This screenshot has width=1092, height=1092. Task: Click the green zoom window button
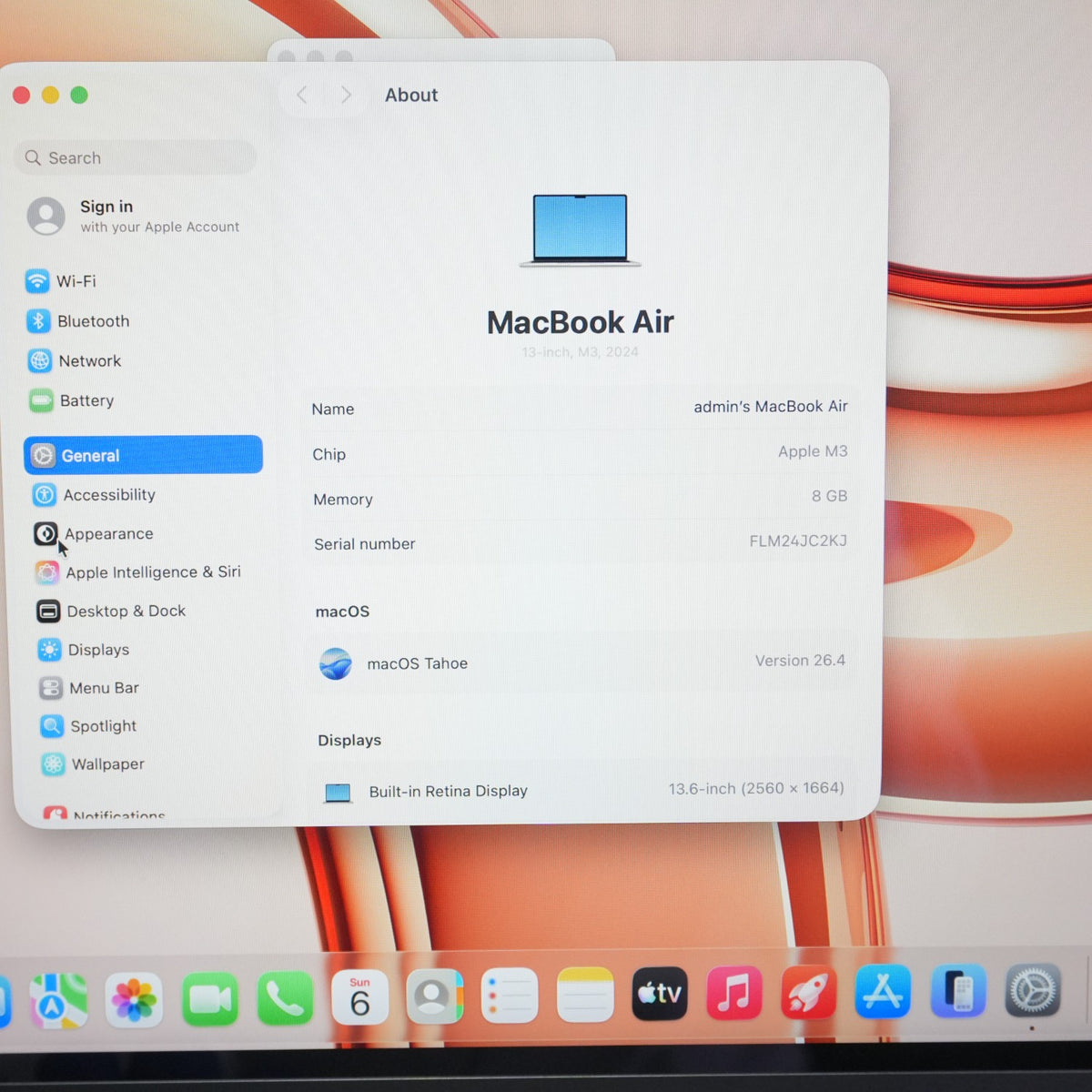pyautogui.click(x=79, y=95)
